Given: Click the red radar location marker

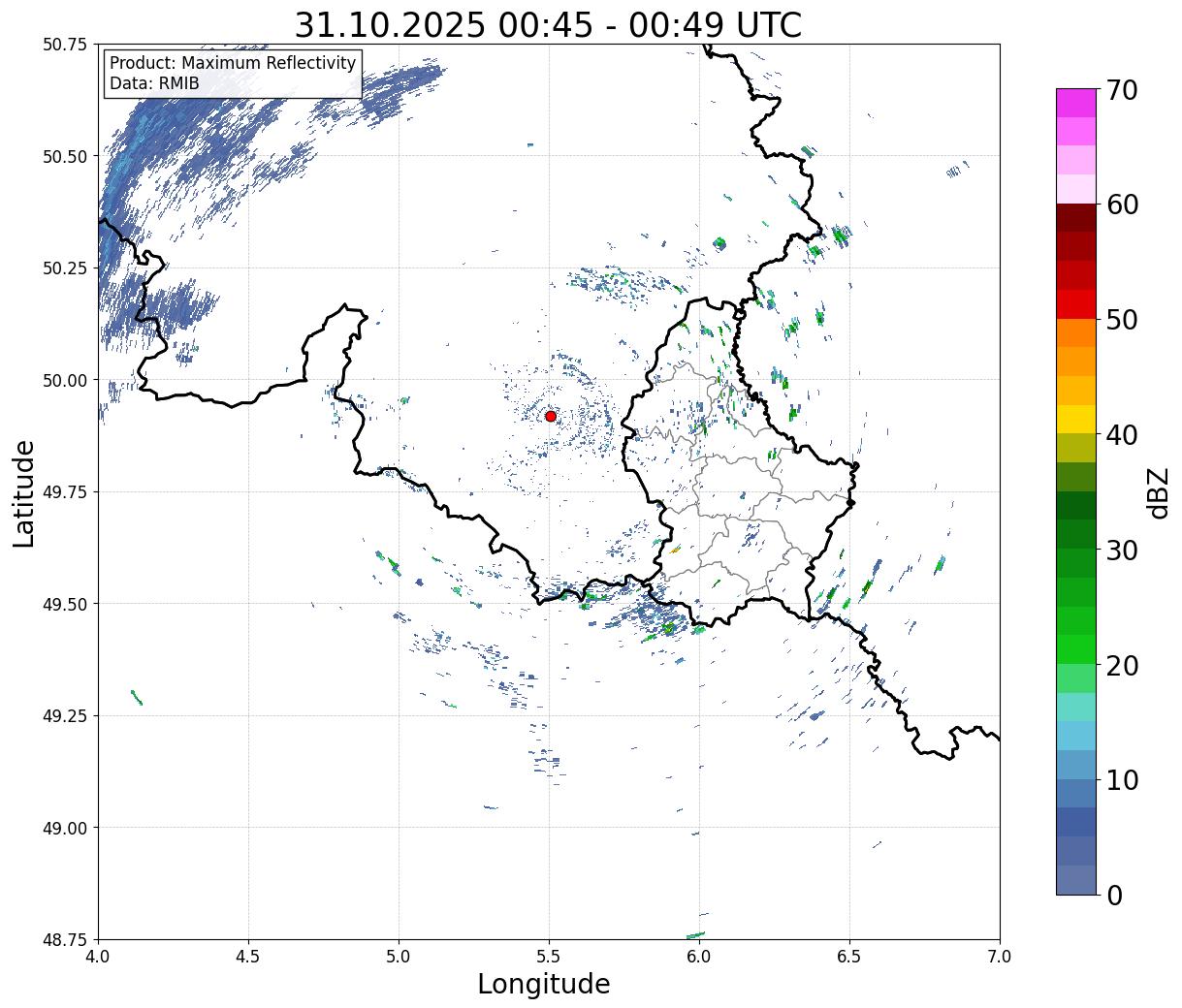Looking at the screenshot, I should tap(550, 416).
